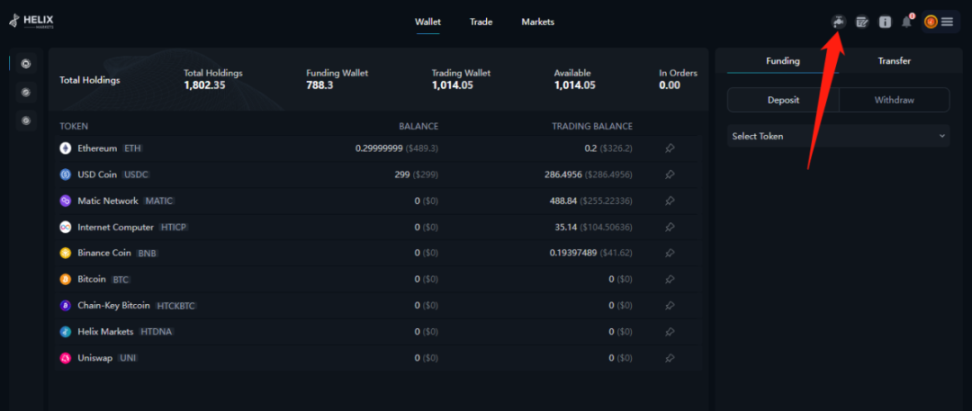Choose the Deposit option
This screenshot has width=972, height=411.
click(x=784, y=100)
